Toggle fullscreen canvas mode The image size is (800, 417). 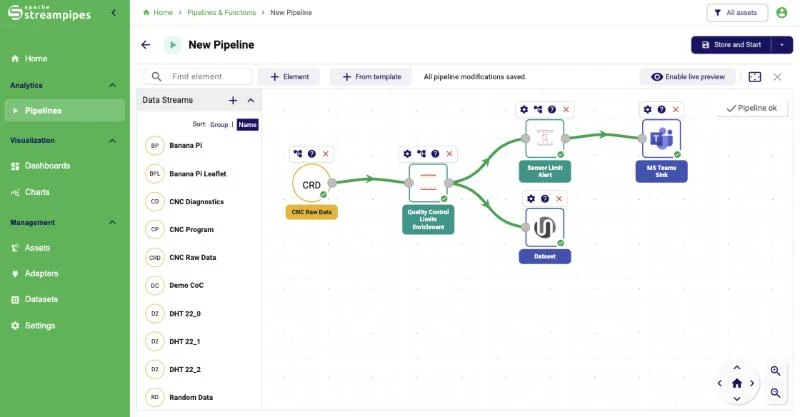755,77
